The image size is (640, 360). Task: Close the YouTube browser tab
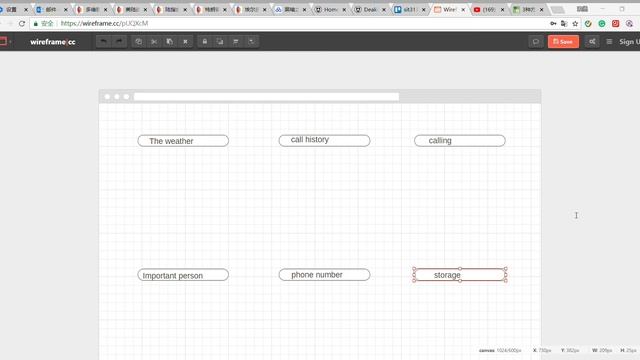point(502,9)
